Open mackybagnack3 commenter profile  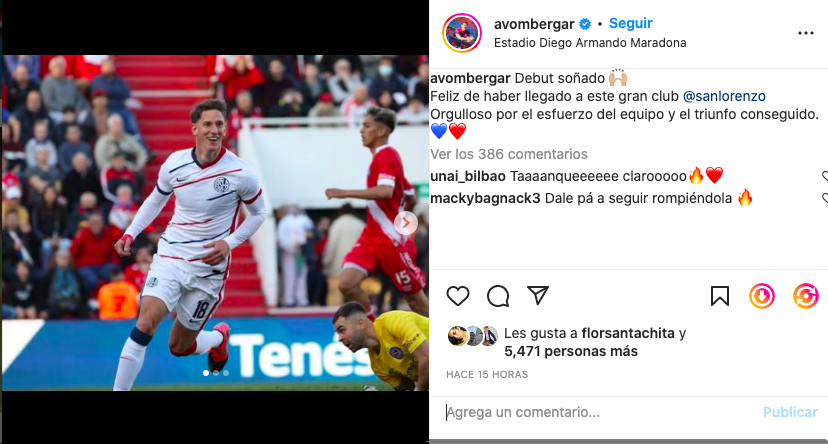pos(485,199)
